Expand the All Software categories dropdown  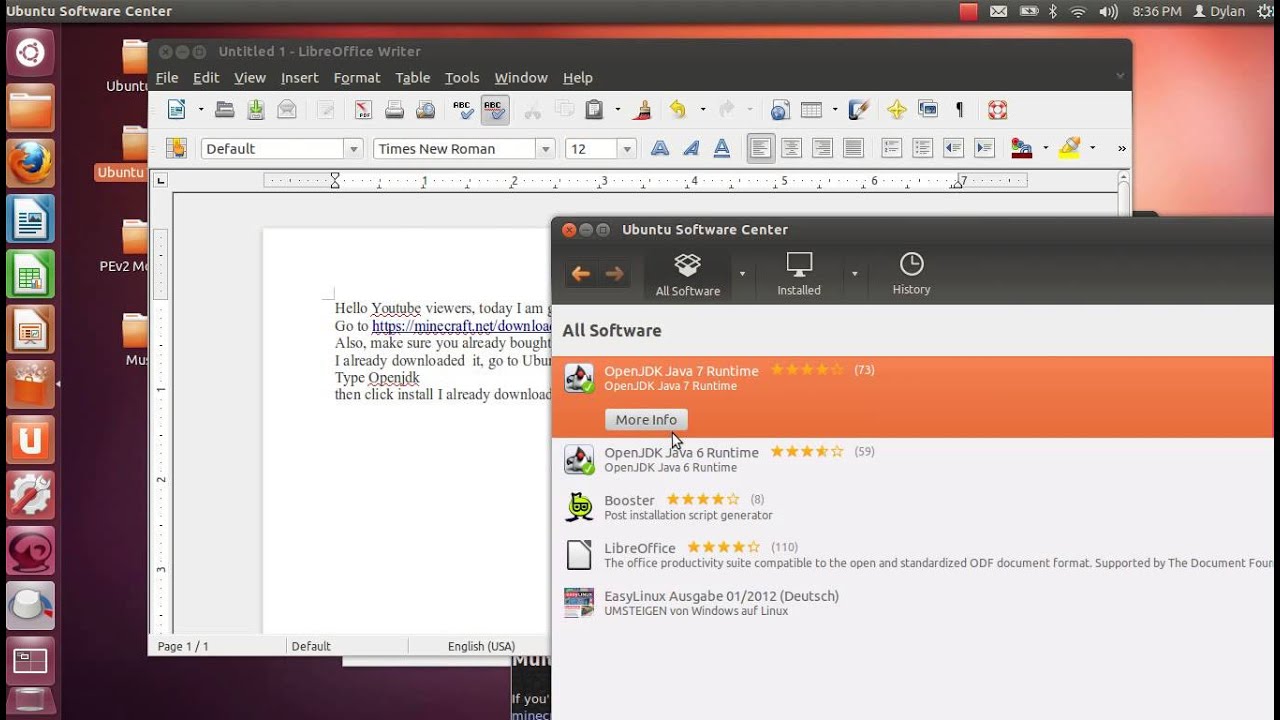click(x=742, y=274)
